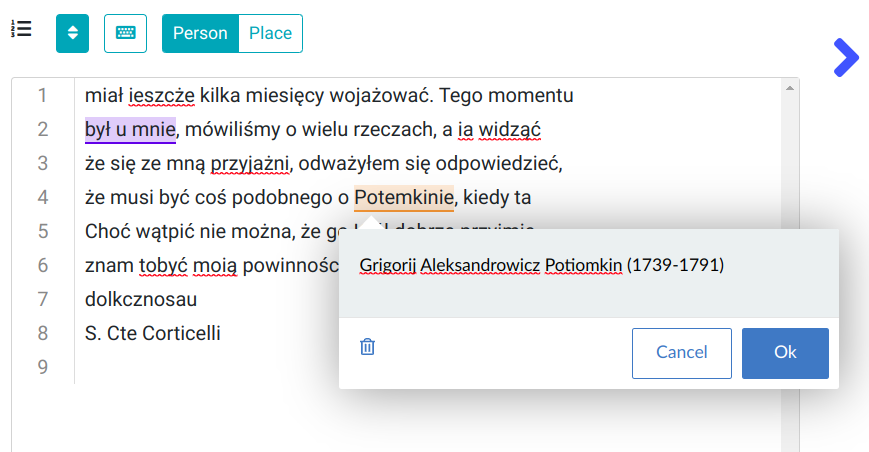The image size is (869, 452).
Task: Click the highlighted Potemkinie annotation
Action: [404, 198]
